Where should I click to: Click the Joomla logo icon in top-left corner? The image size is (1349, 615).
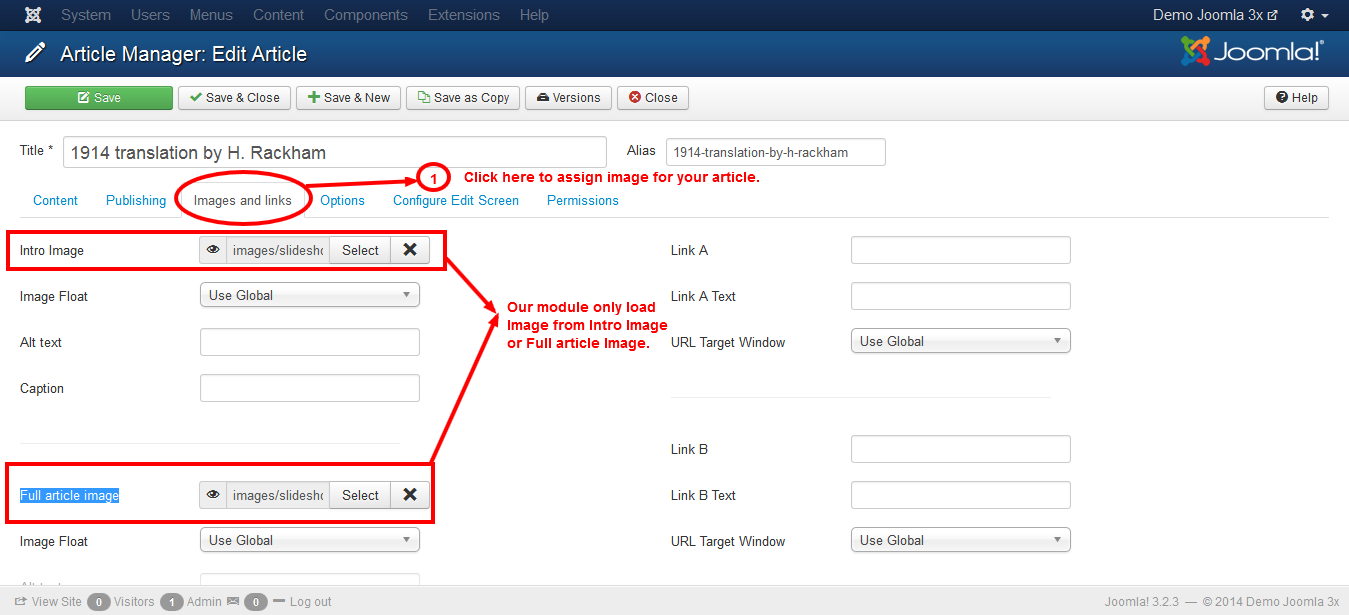[x=33, y=15]
